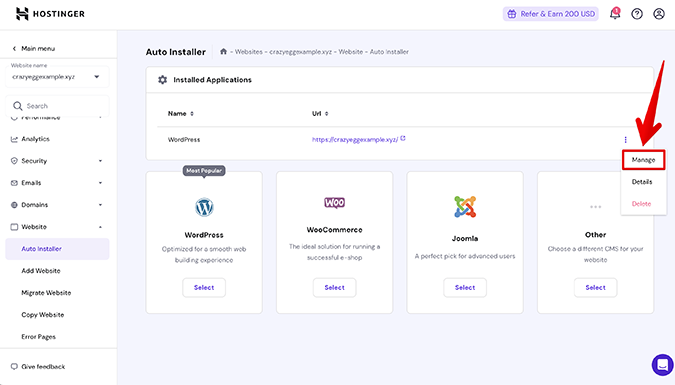Viewport: 675px width, 385px height.
Task: Click Select on the WordPress card
Action: 204,287
